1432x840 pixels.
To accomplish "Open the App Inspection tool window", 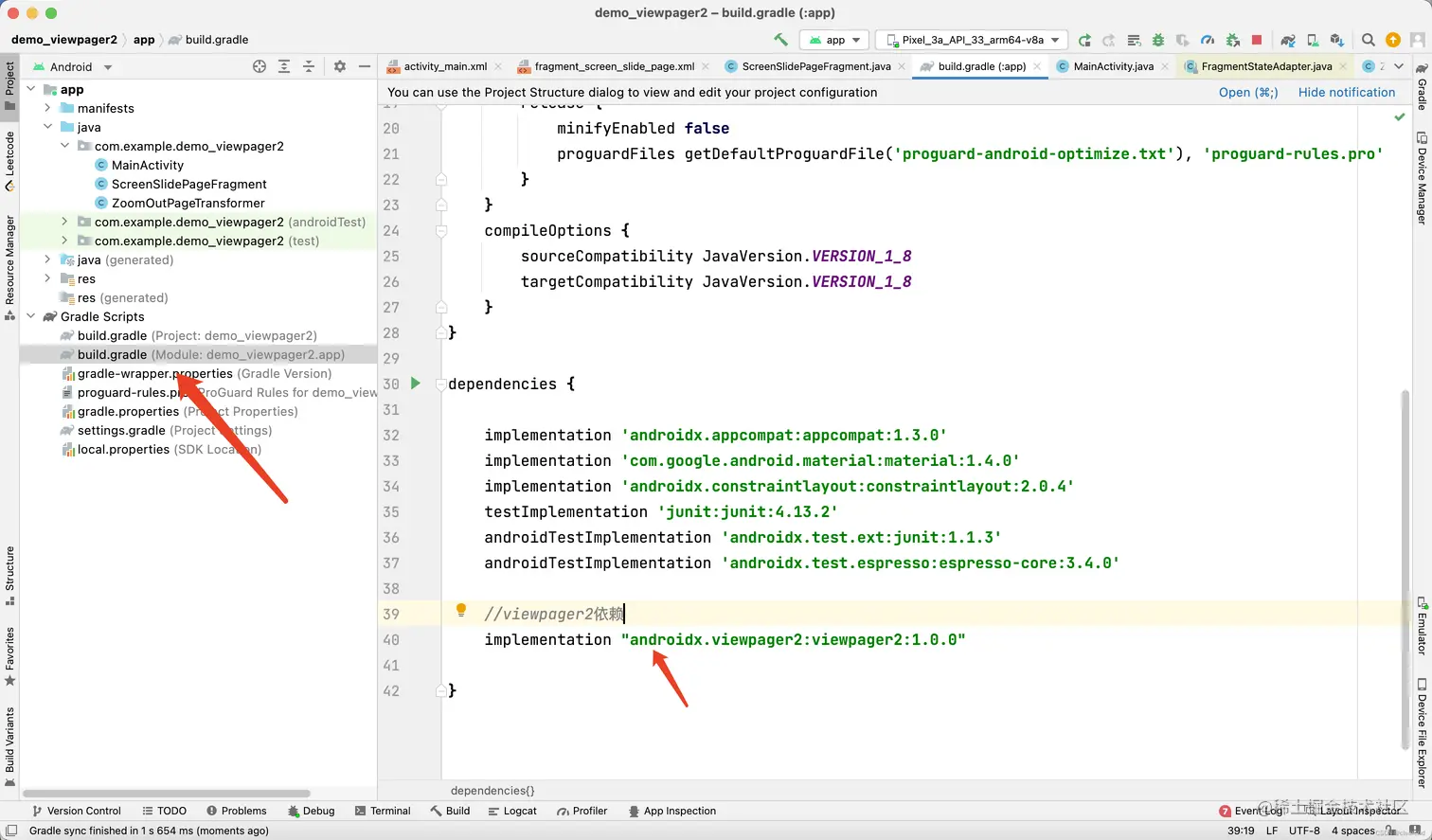I will point(672,811).
